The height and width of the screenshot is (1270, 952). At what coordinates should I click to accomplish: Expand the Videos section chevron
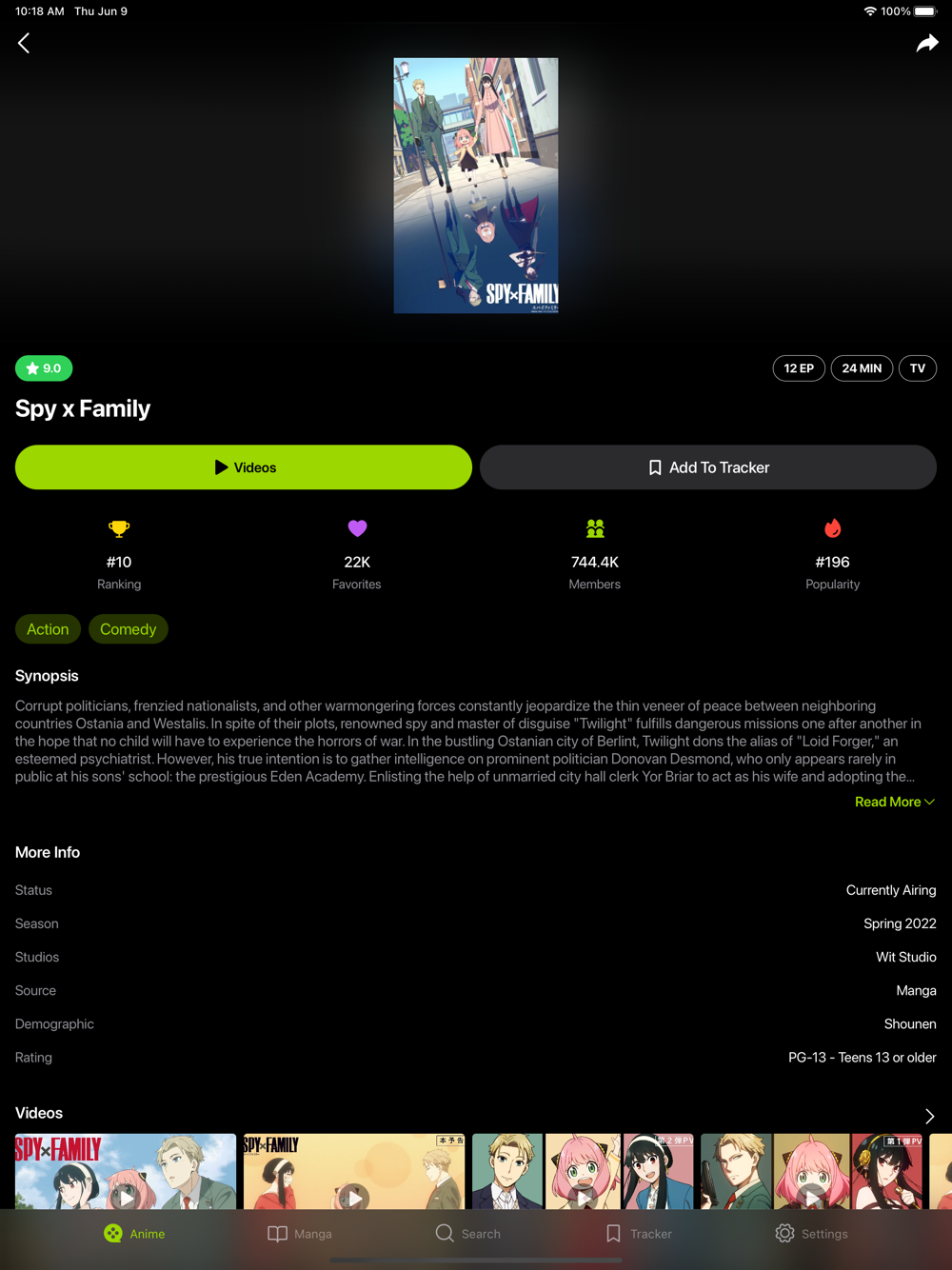coord(929,1116)
